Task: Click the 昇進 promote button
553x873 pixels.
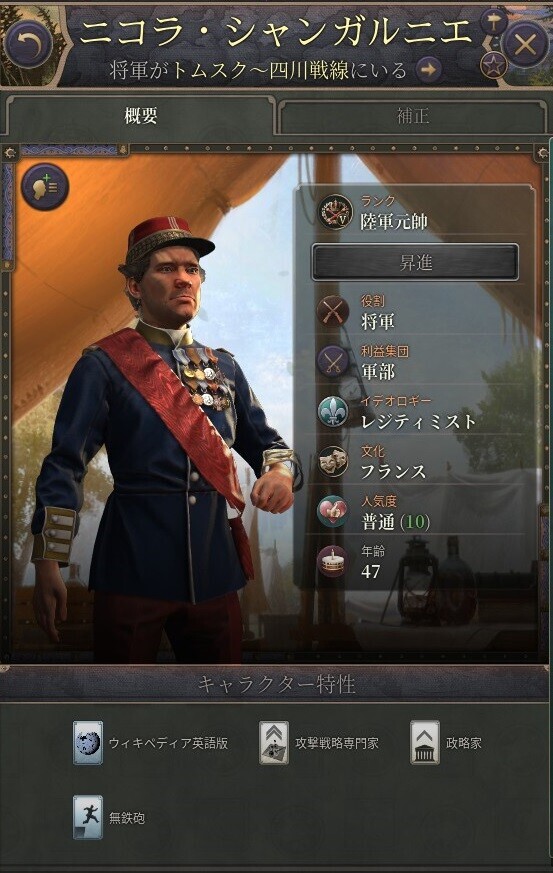Action: pos(415,262)
